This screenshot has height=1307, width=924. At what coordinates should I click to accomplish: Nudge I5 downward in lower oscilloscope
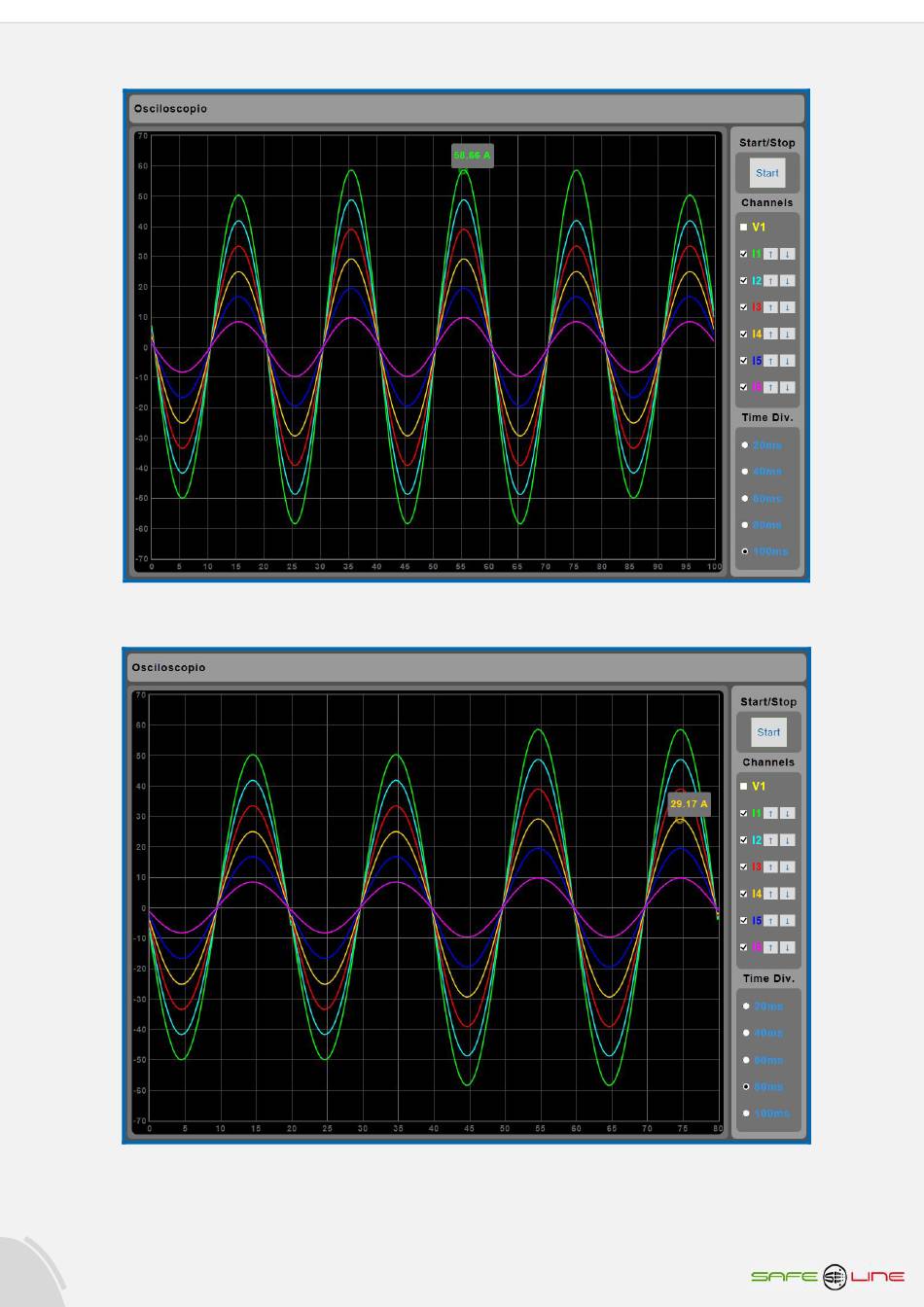tap(788, 920)
